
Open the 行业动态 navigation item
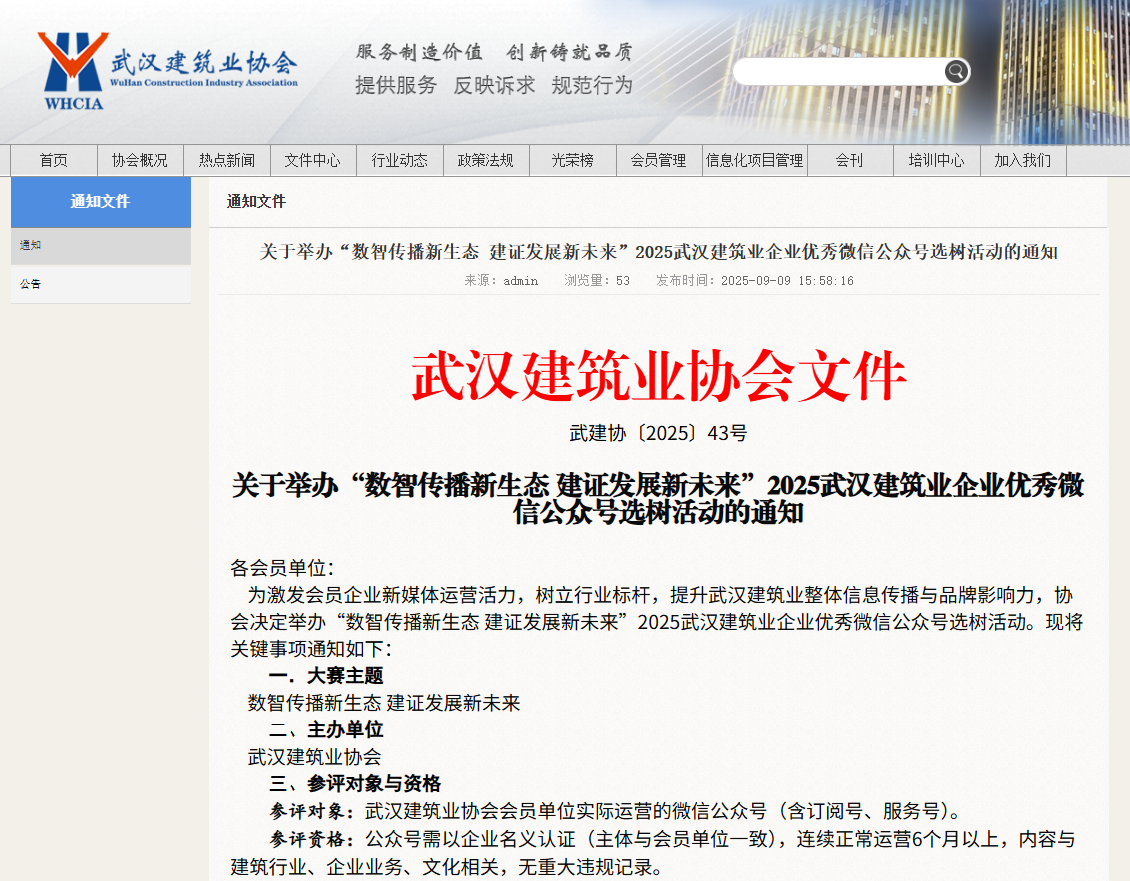coord(400,160)
